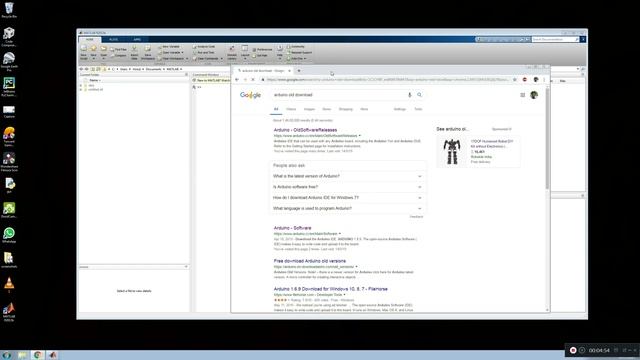
Task: Click Google search Tools link
Action: coord(418,109)
